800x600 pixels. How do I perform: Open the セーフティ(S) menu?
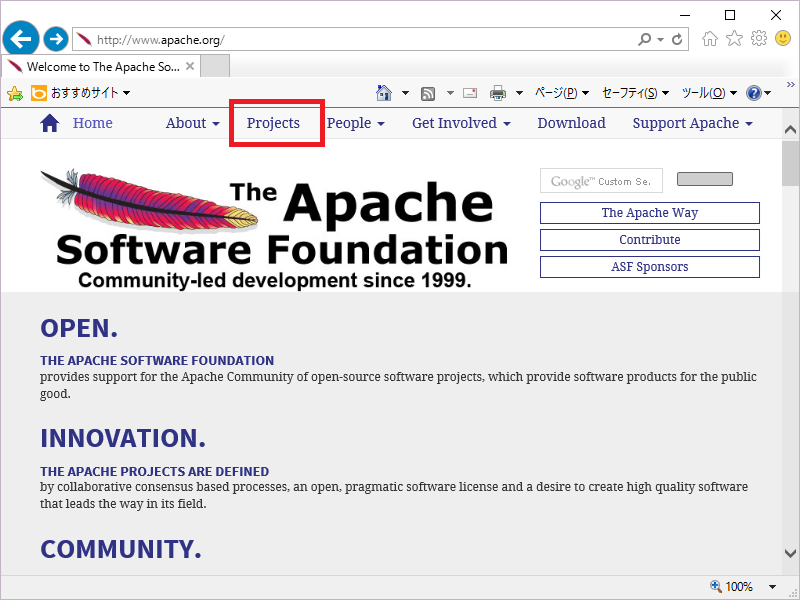pyautogui.click(x=635, y=93)
